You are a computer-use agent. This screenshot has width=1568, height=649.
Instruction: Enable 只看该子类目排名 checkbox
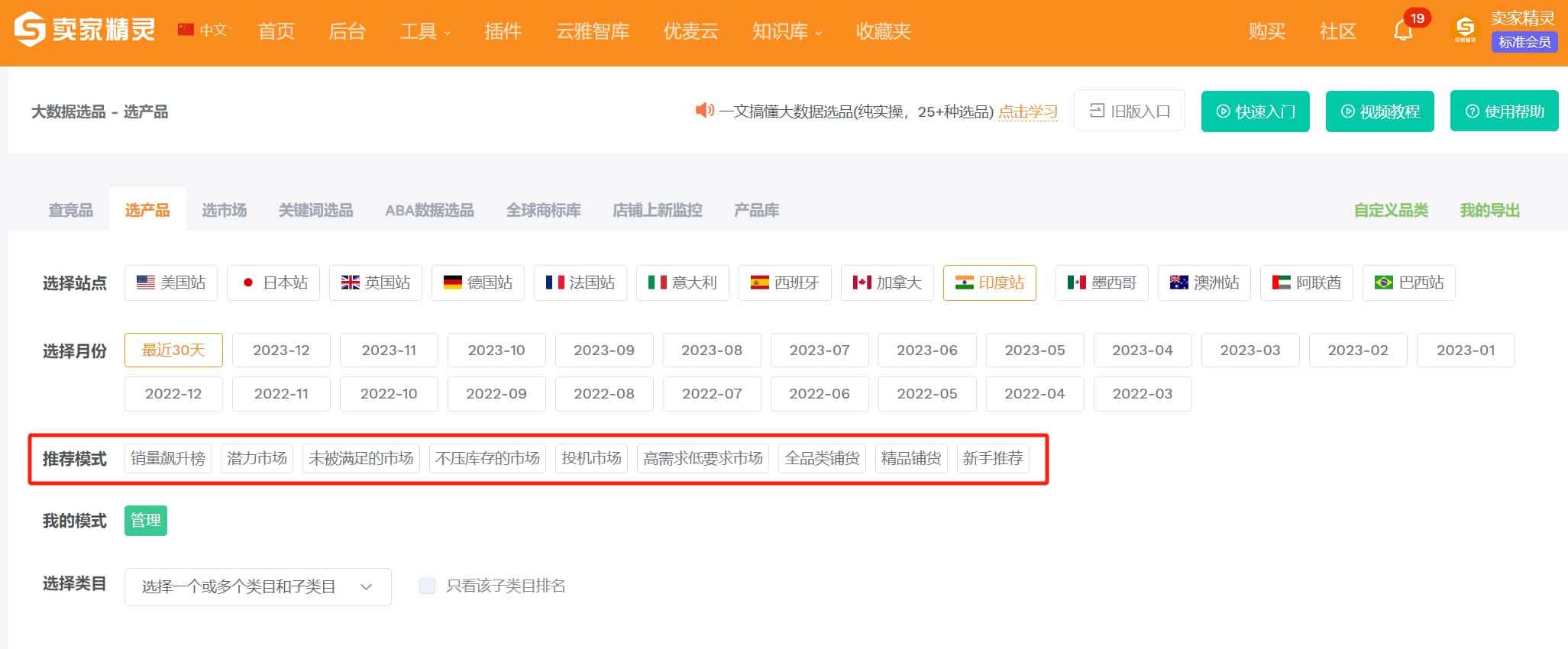coord(428,586)
